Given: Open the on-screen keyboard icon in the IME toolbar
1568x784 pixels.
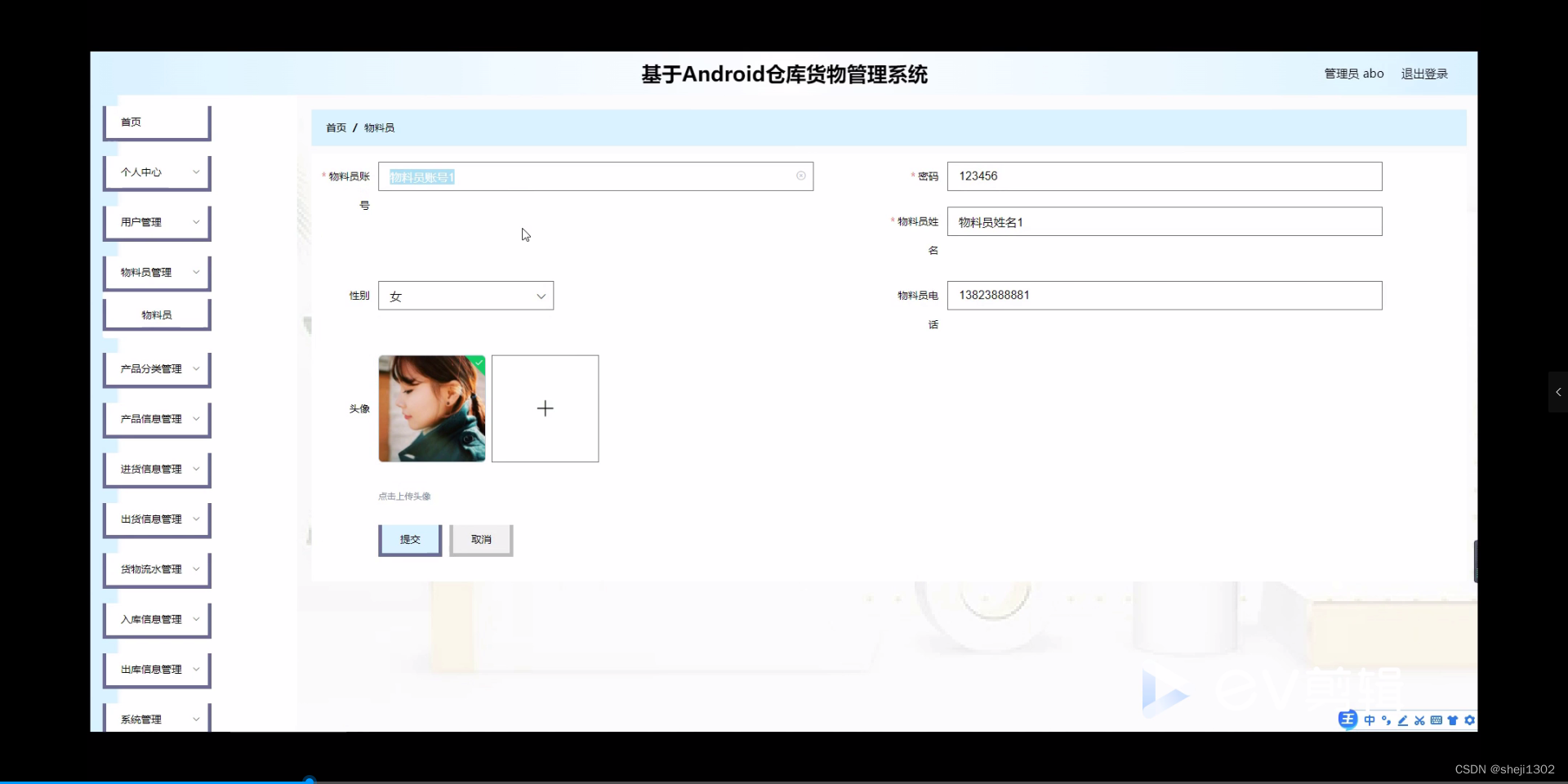Looking at the screenshot, I should point(1437,720).
